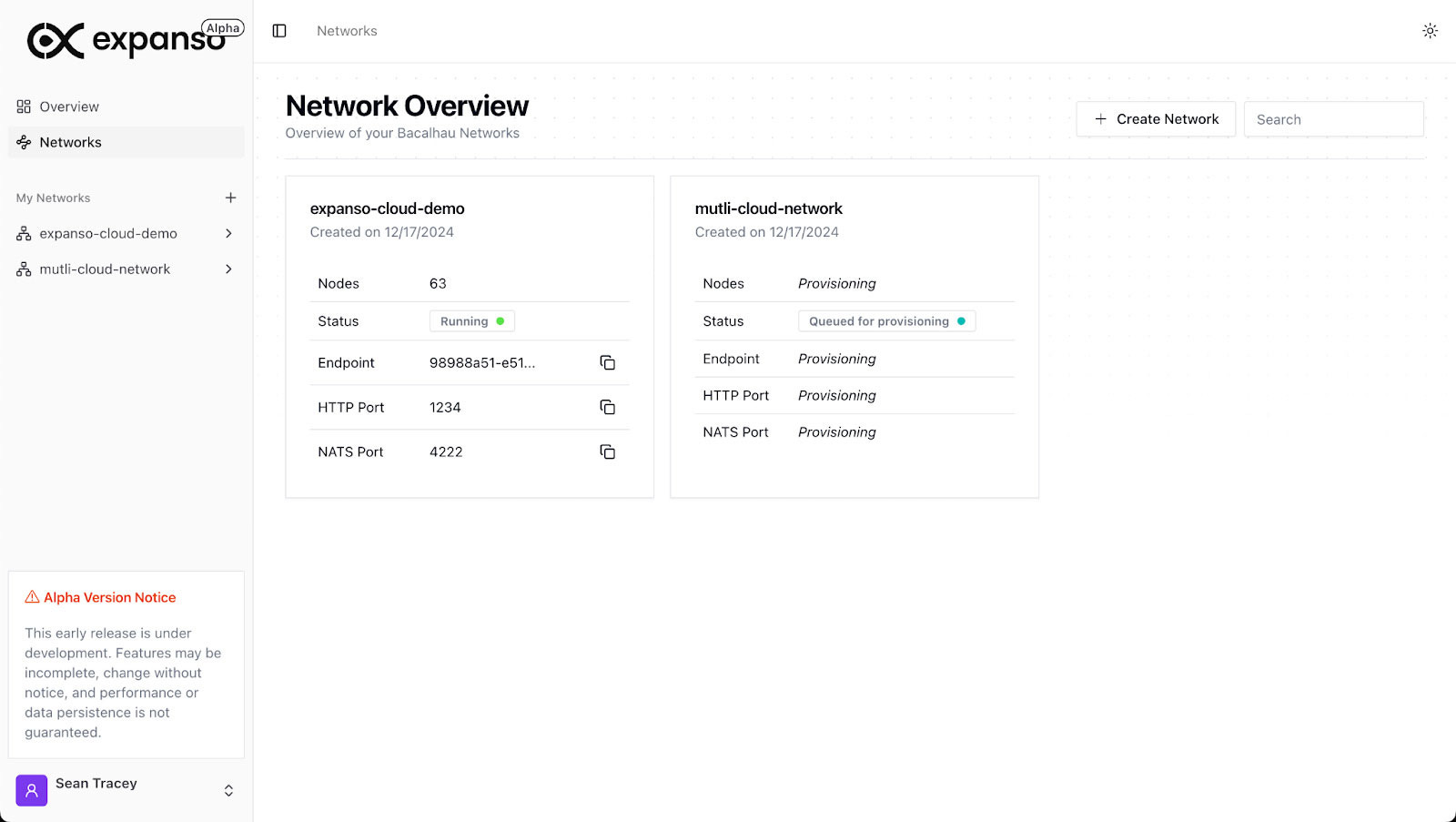
Task: Open the Sean Tracey user menu
Action: (x=126, y=790)
